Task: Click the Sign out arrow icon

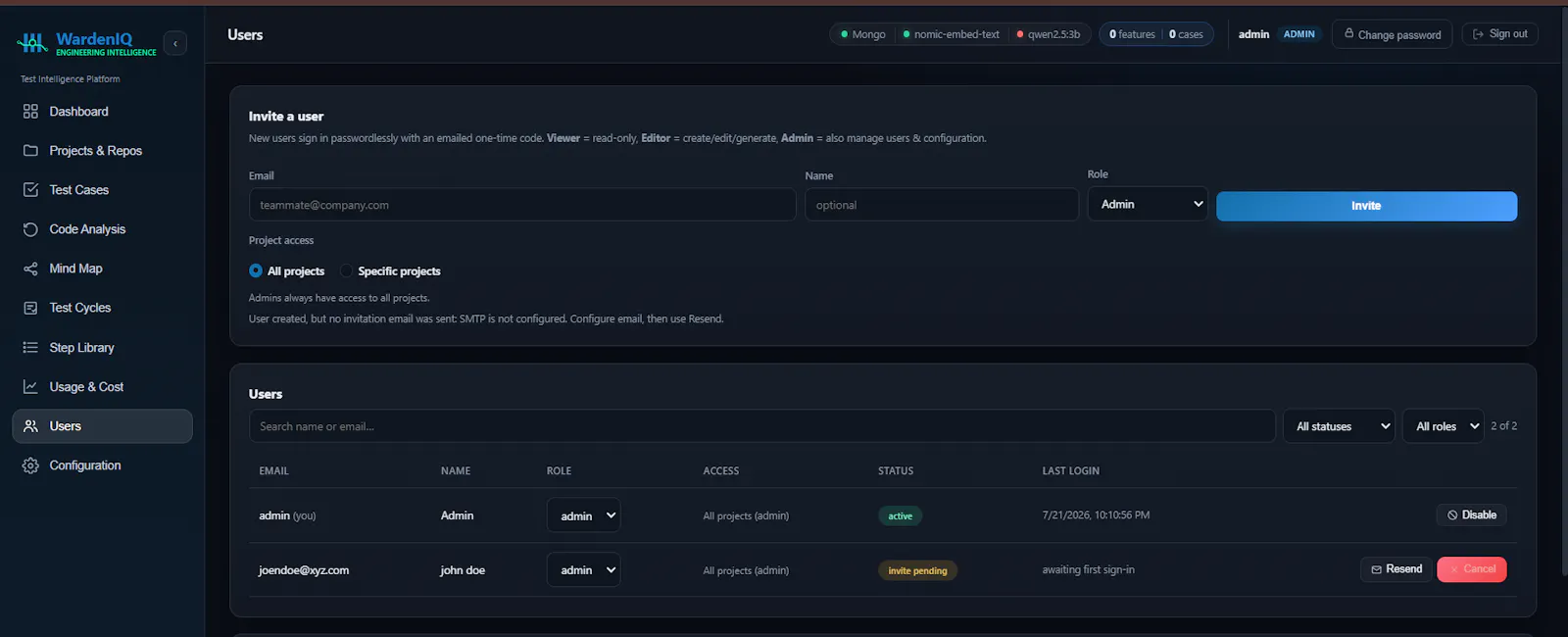Action: click(x=1479, y=34)
